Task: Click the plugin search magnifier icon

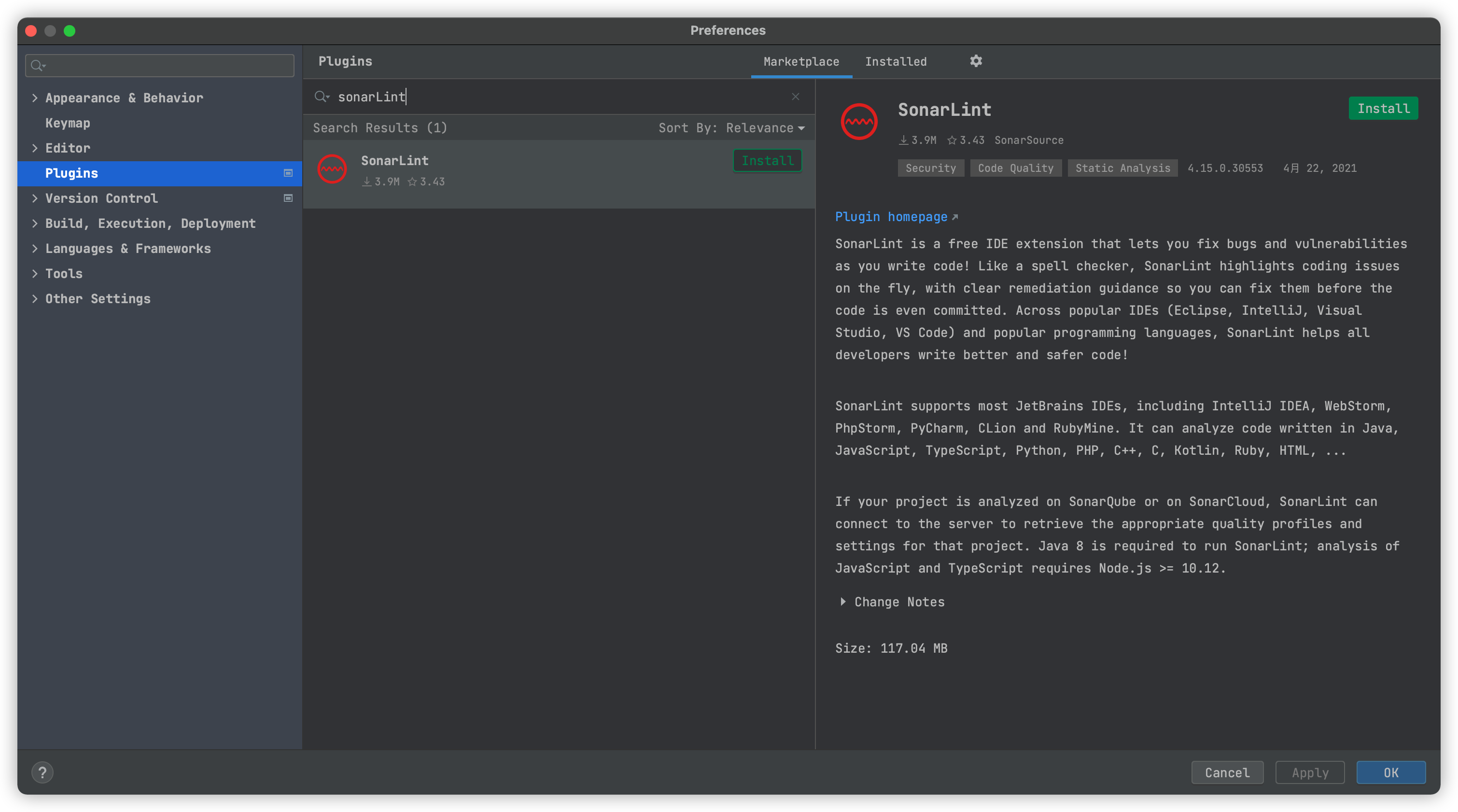Action: click(x=322, y=97)
